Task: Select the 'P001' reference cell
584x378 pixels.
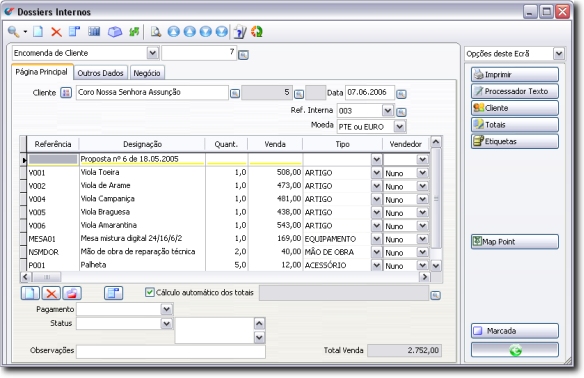Action: coord(53,265)
